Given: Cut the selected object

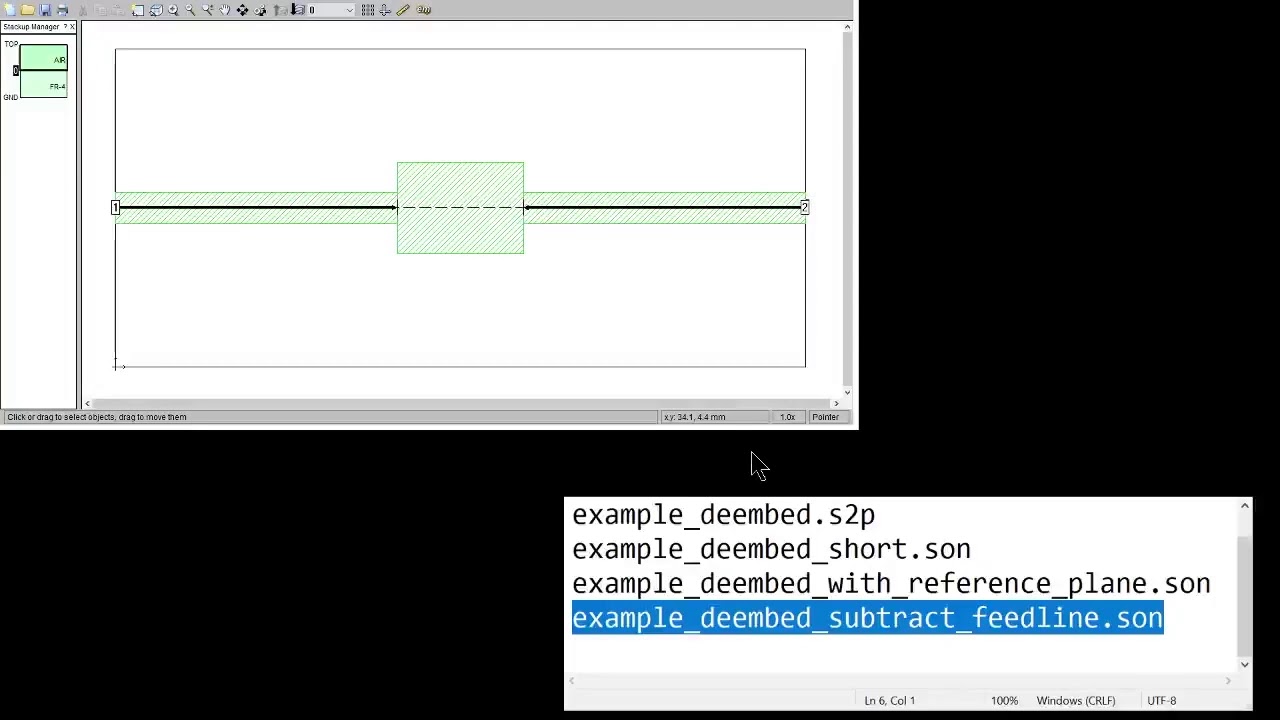Looking at the screenshot, I should [82, 10].
